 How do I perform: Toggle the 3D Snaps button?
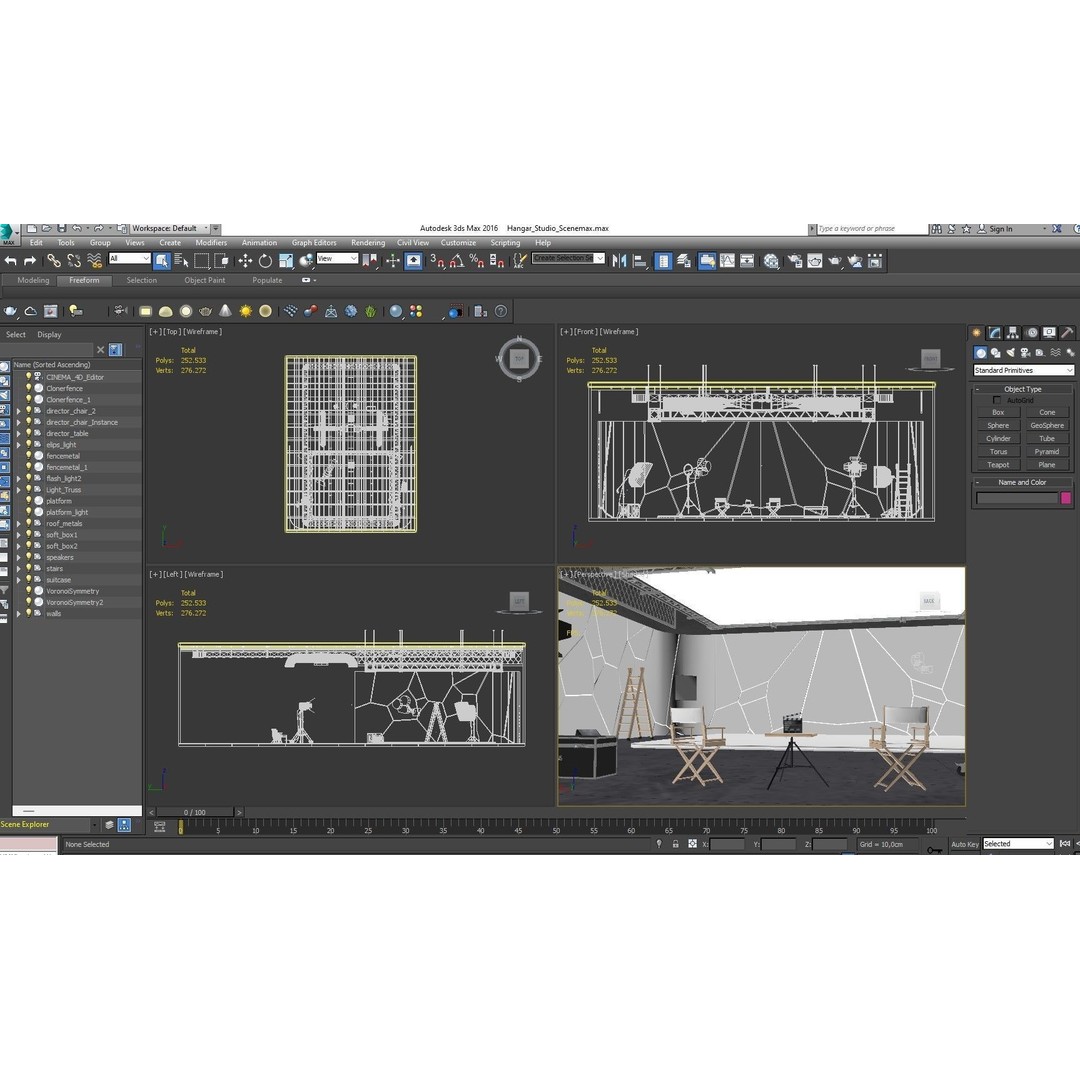coord(437,261)
